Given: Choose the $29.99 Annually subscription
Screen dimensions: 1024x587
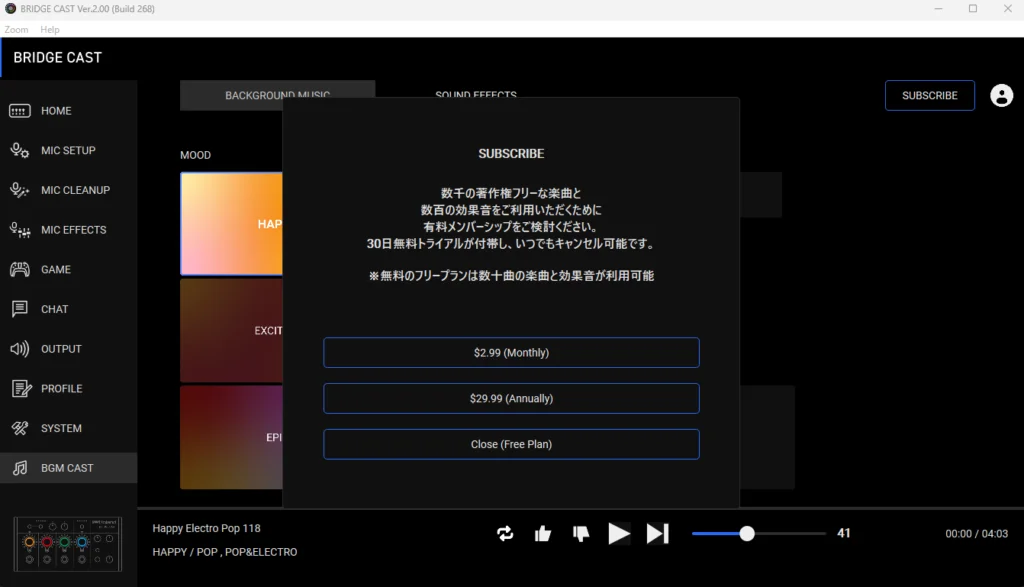Looking at the screenshot, I should [511, 398].
